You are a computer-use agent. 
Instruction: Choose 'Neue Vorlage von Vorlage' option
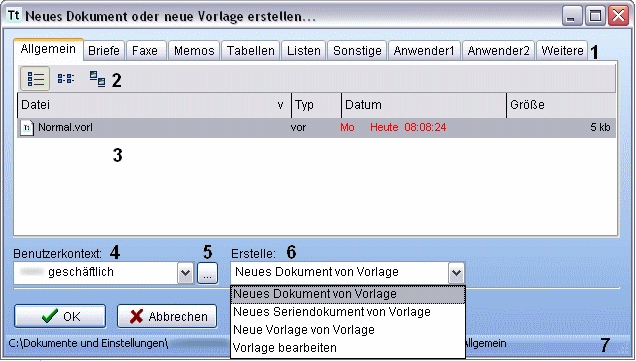tap(348, 330)
